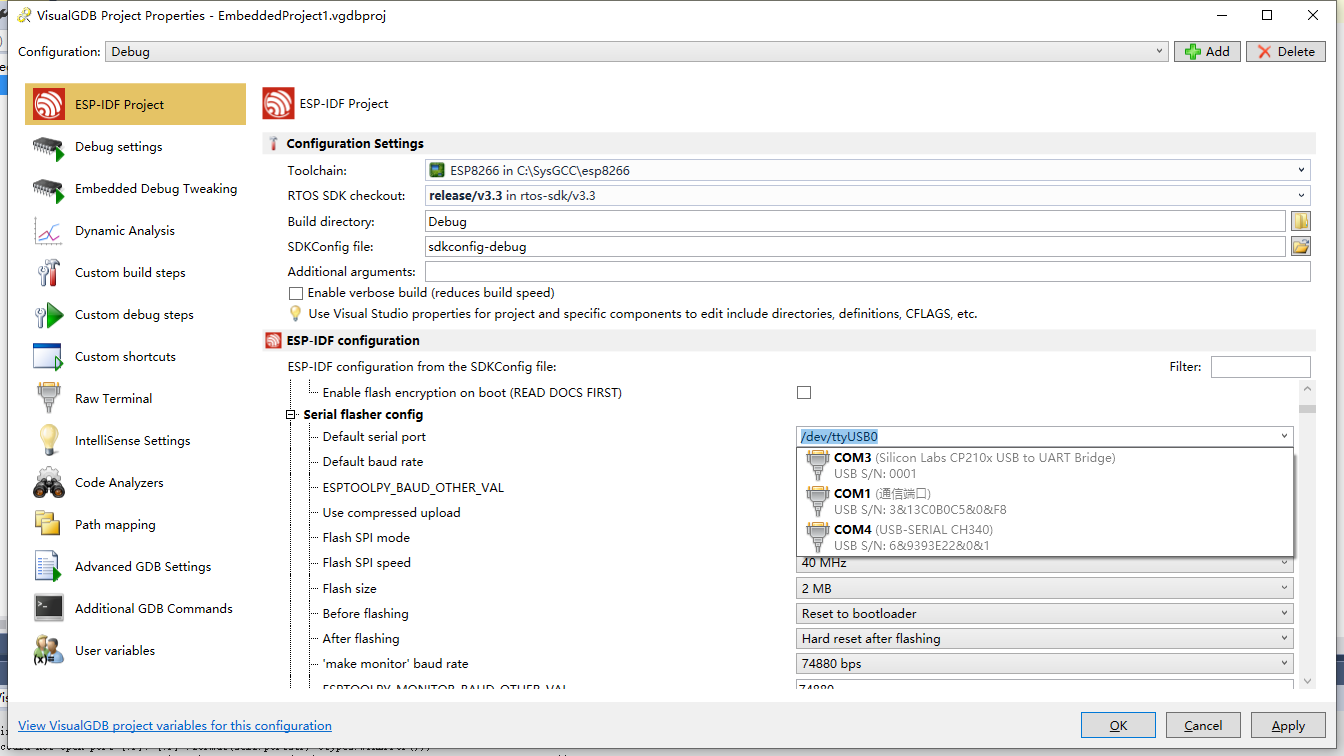The width and height of the screenshot is (1344, 756).
Task: Click the COM3 serial port icon
Action: pos(818,465)
